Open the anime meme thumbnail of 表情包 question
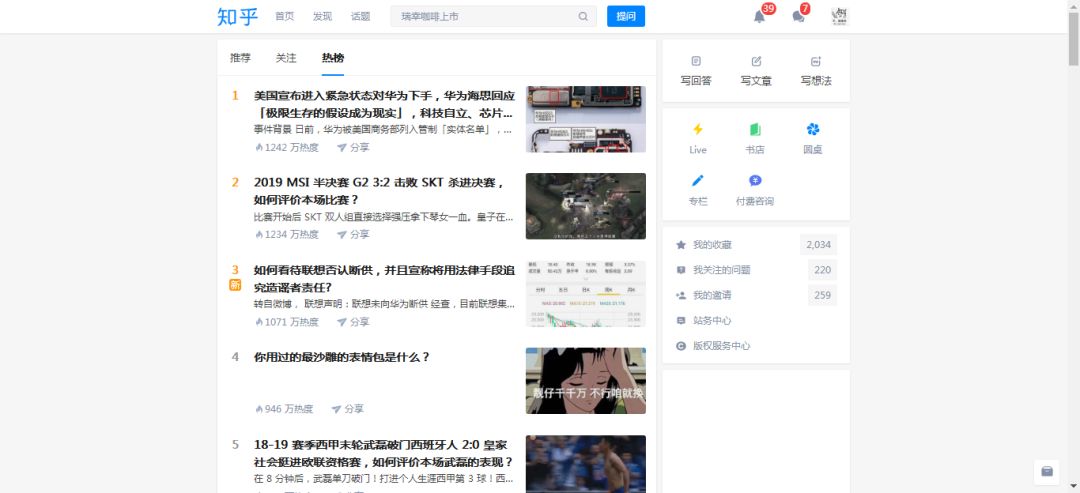The image size is (1080, 493). point(585,381)
